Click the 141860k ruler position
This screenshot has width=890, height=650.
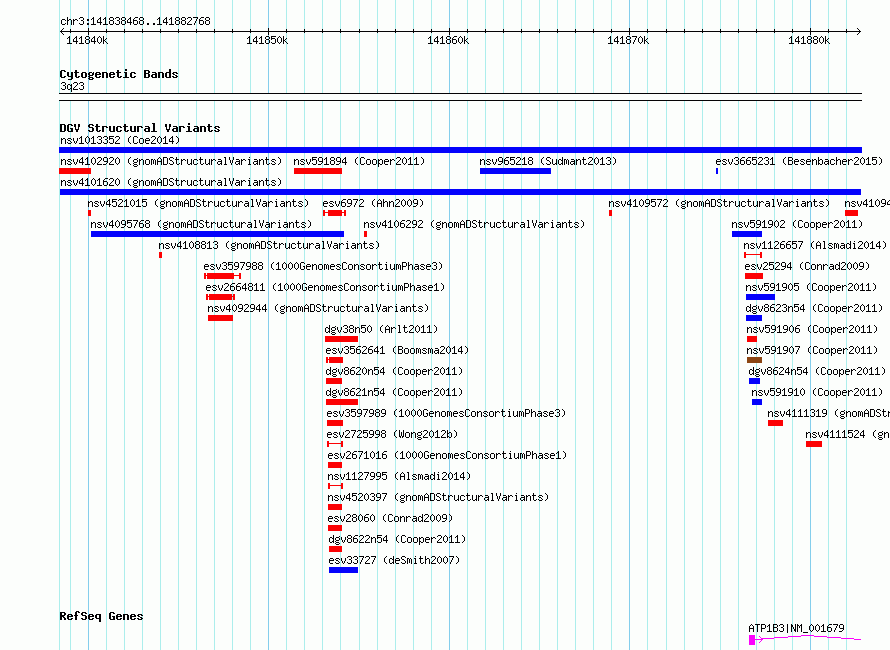448,40
